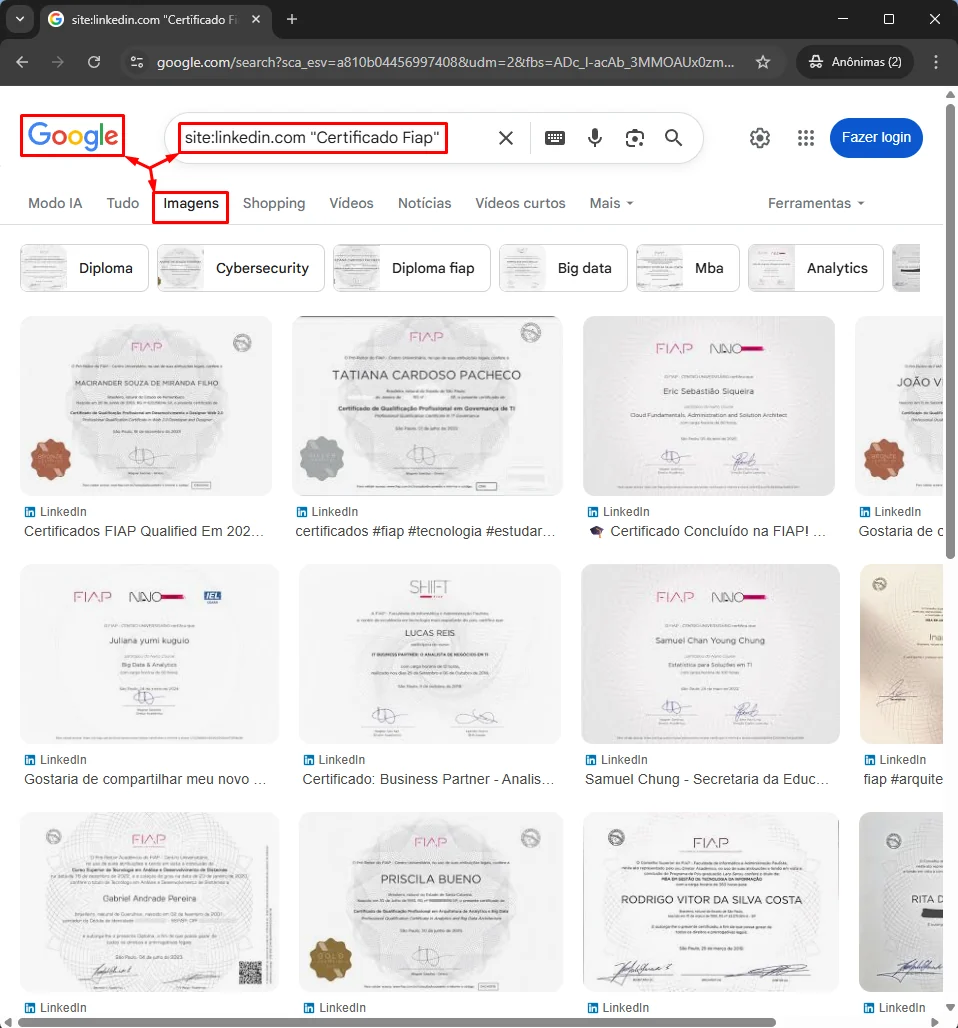958x1028 pixels.
Task: Click LinkedIn icon under Tatiana Pacheco result
Action: (302, 512)
